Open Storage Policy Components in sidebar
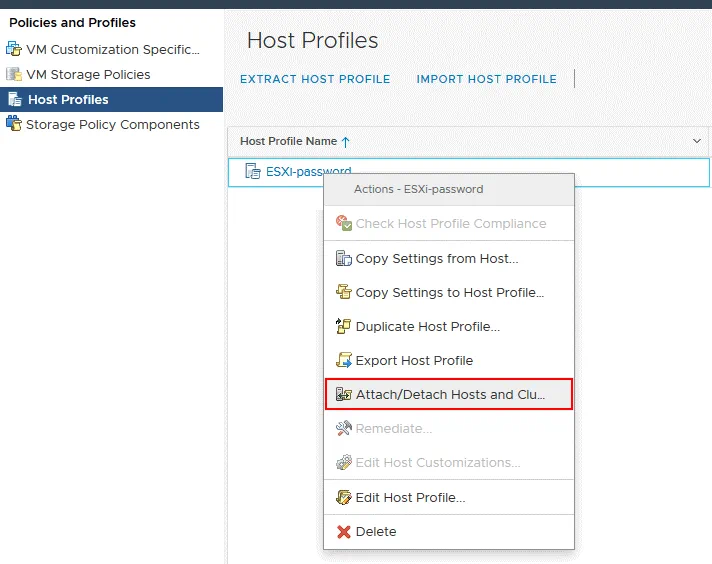Image resolution: width=712 pixels, height=564 pixels. (x=112, y=124)
